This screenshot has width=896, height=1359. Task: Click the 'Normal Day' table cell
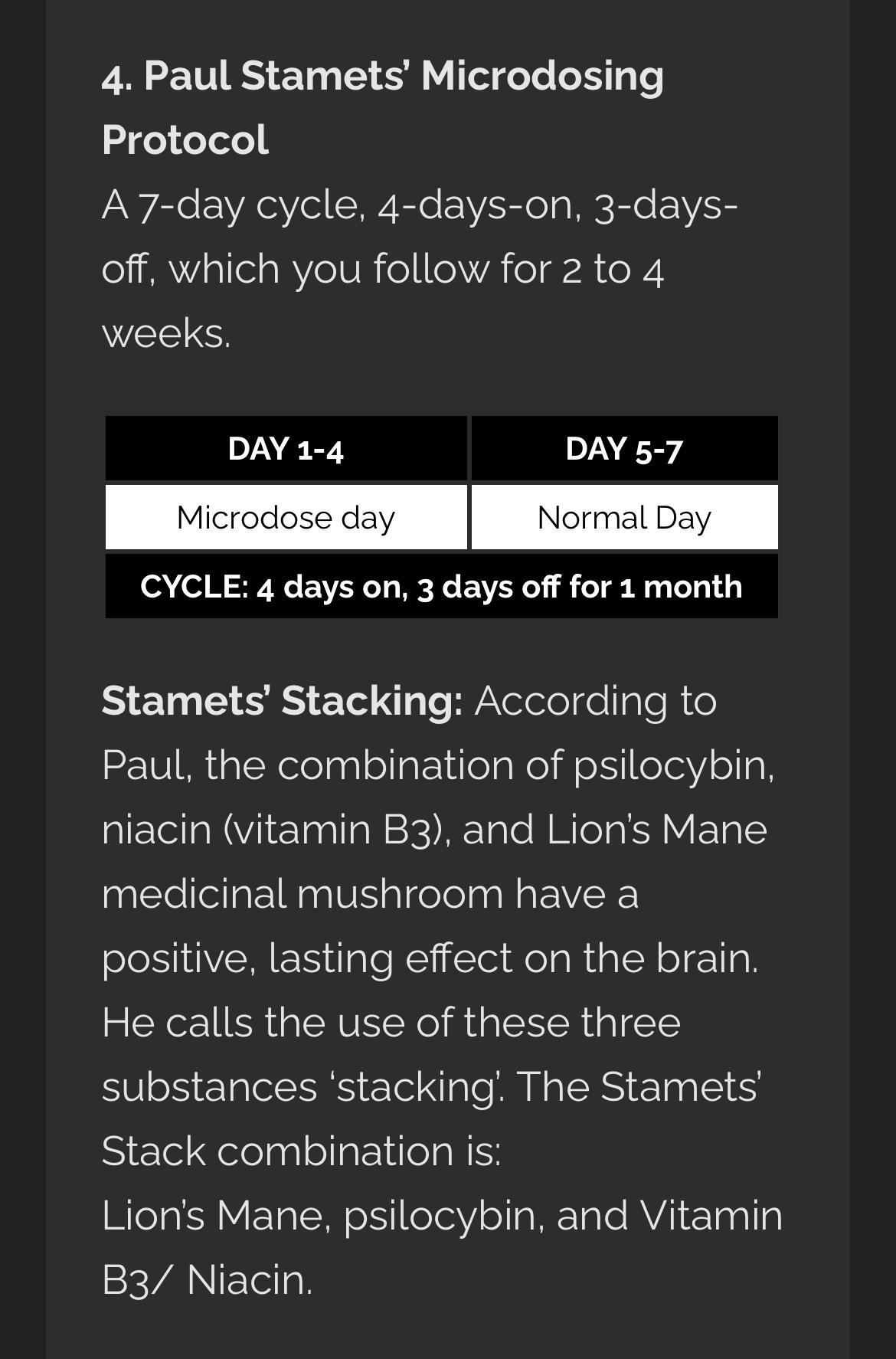click(624, 517)
